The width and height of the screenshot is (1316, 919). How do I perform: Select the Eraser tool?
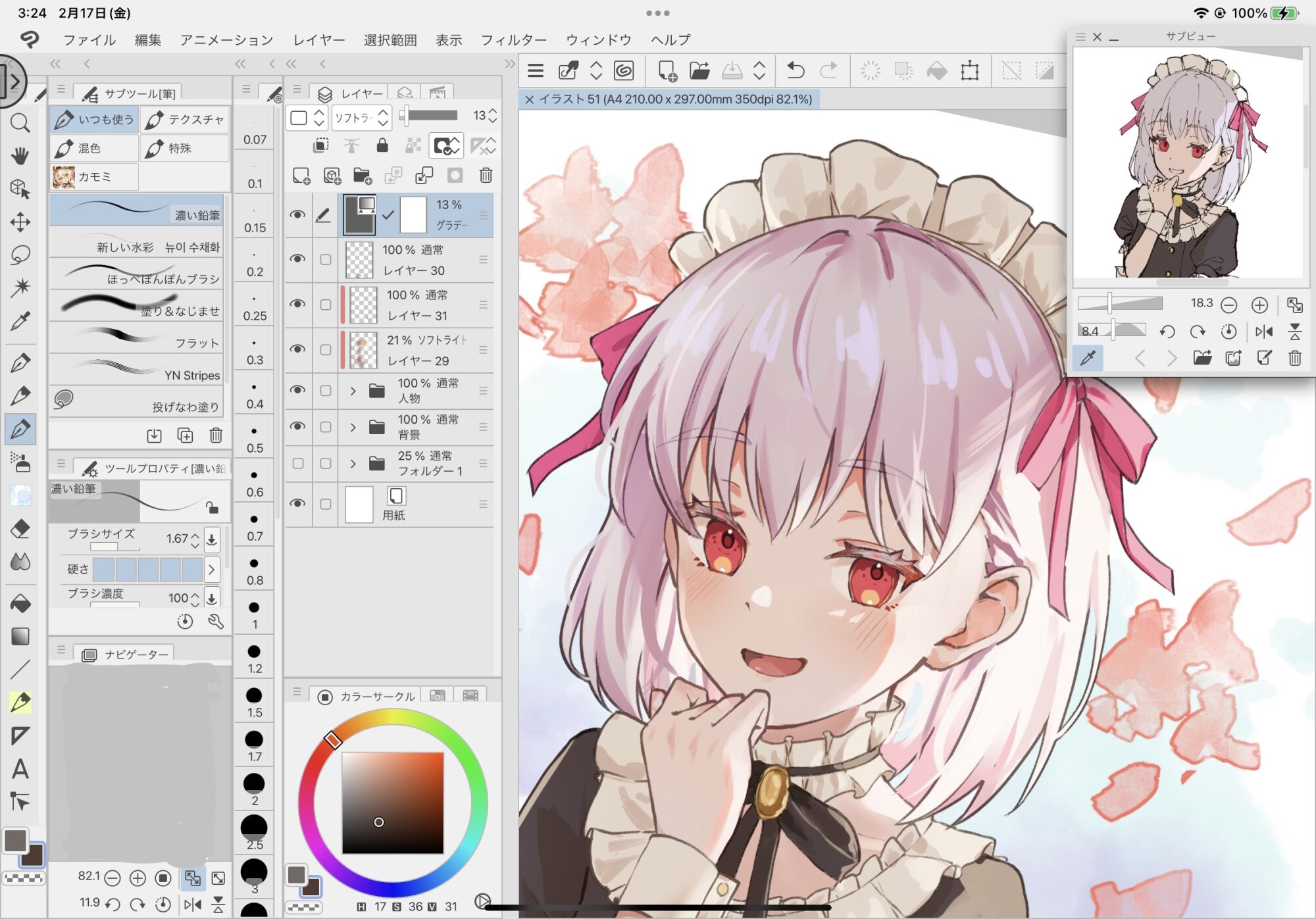tap(20, 529)
